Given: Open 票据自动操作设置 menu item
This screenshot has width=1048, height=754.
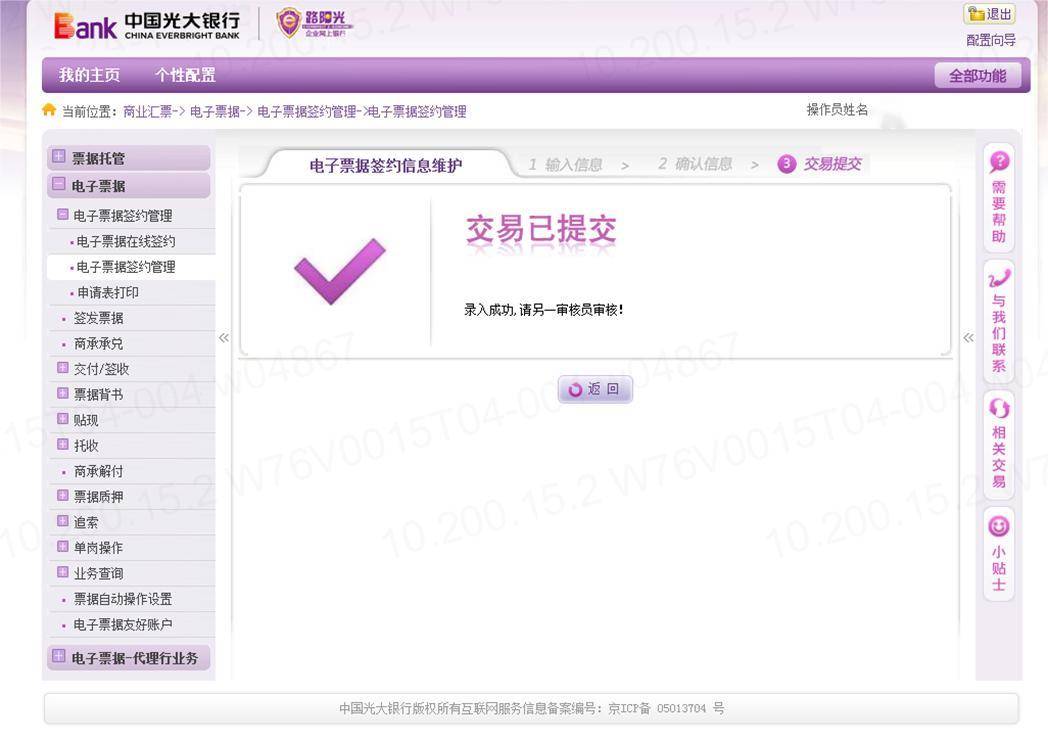Looking at the screenshot, I should point(123,599).
